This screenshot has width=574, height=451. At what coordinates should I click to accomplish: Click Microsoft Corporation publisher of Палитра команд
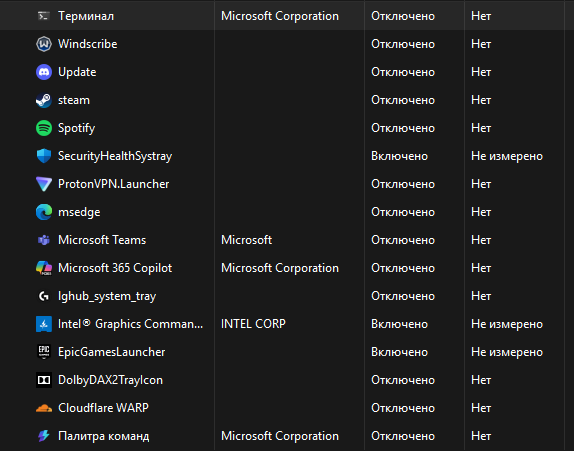pyautogui.click(x=280, y=436)
